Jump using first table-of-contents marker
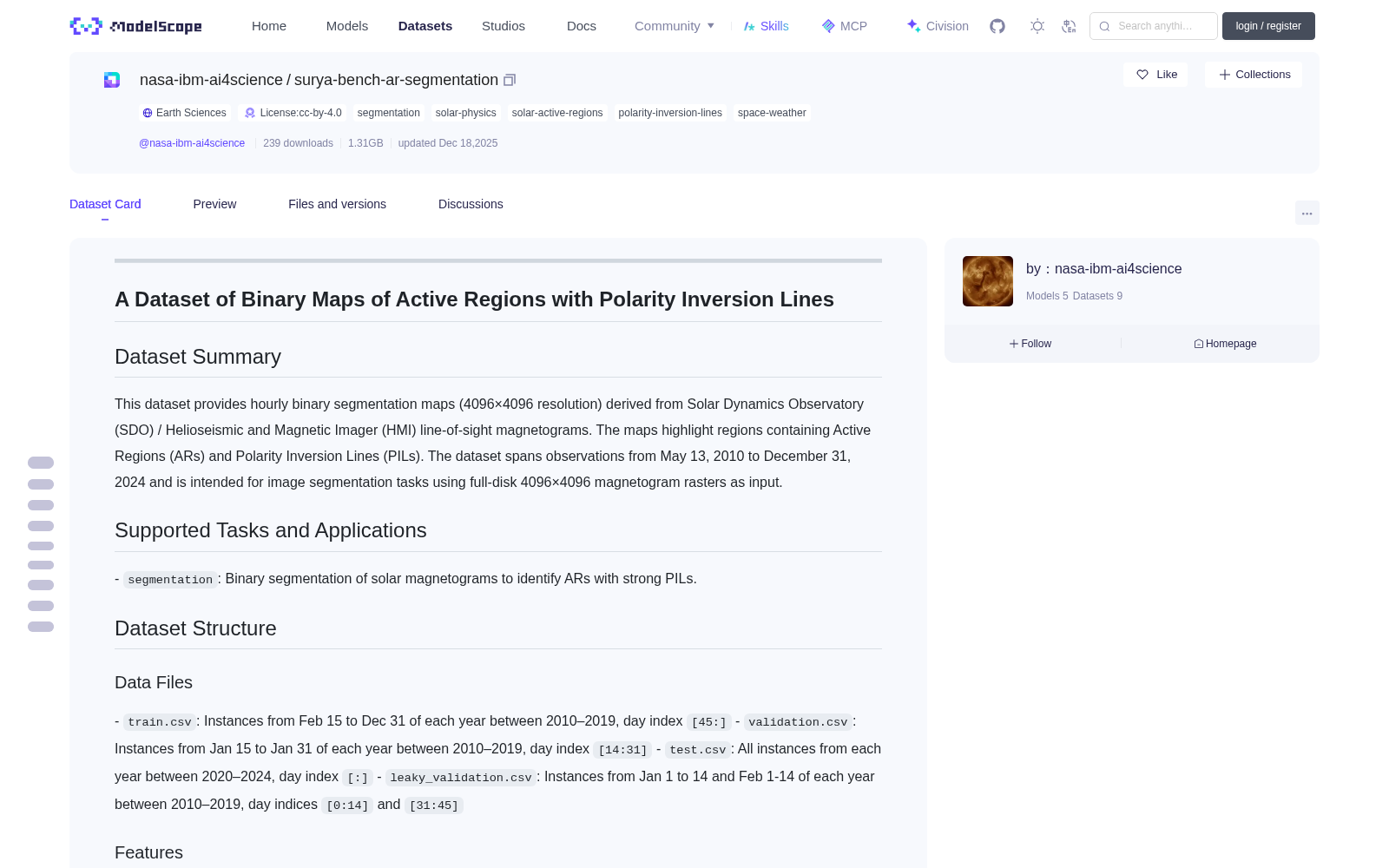The image size is (1389, 868). click(x=41, y=463)
